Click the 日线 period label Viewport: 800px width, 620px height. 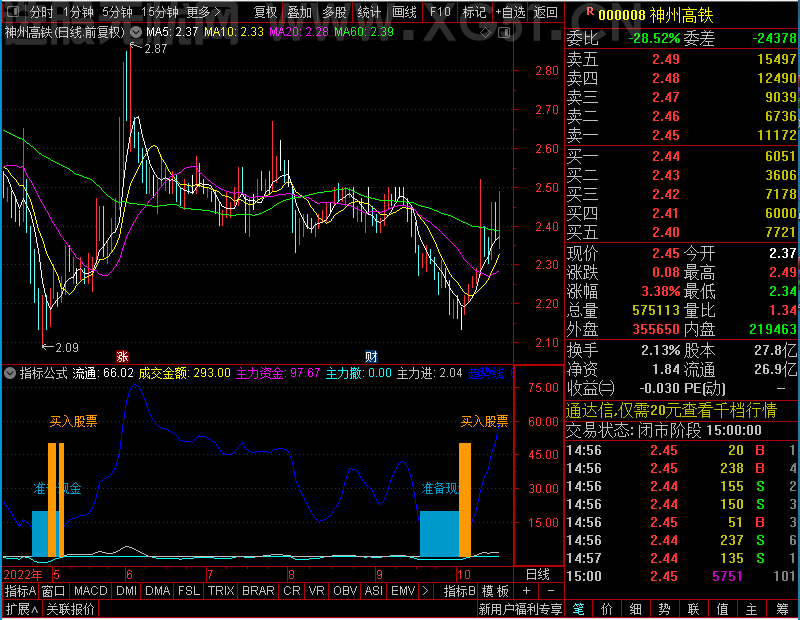tap(538, 575)
